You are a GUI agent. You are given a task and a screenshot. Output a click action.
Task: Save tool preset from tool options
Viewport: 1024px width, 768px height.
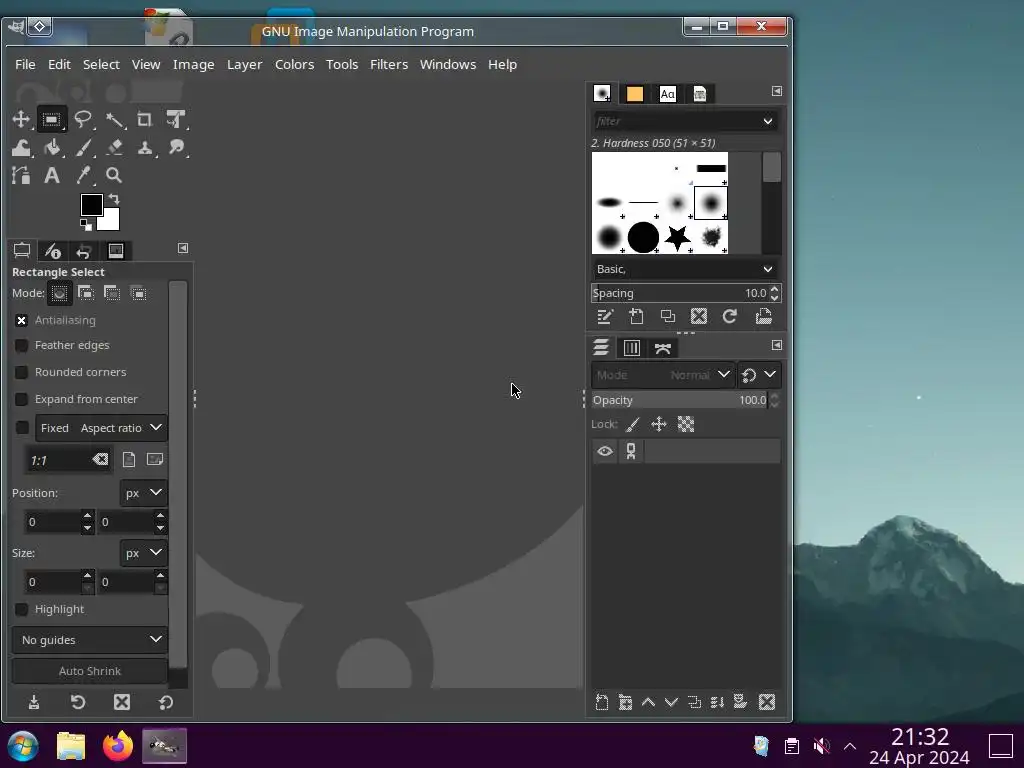34,703
